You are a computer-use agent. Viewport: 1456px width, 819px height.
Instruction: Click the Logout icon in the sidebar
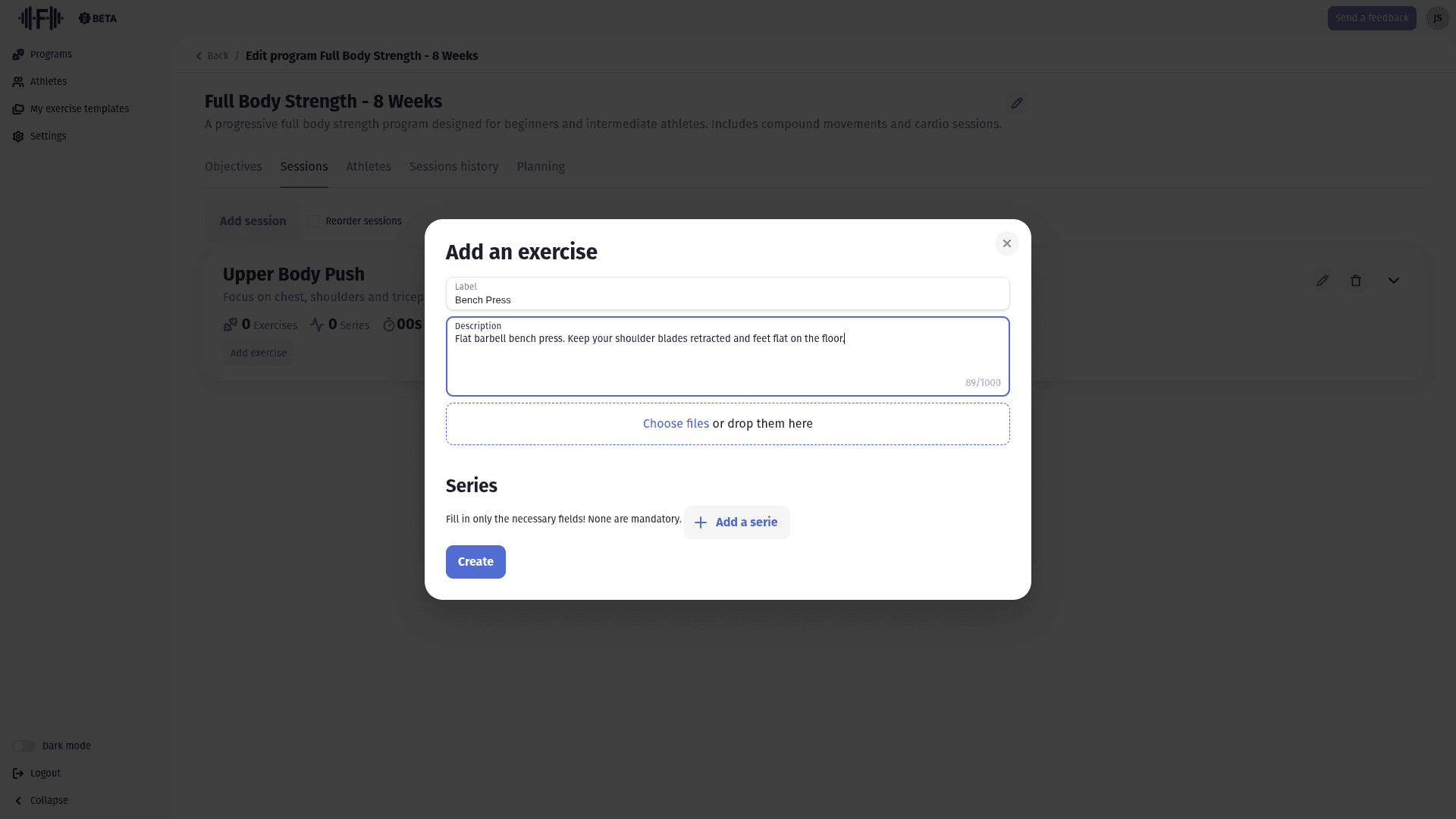point(18,773)
